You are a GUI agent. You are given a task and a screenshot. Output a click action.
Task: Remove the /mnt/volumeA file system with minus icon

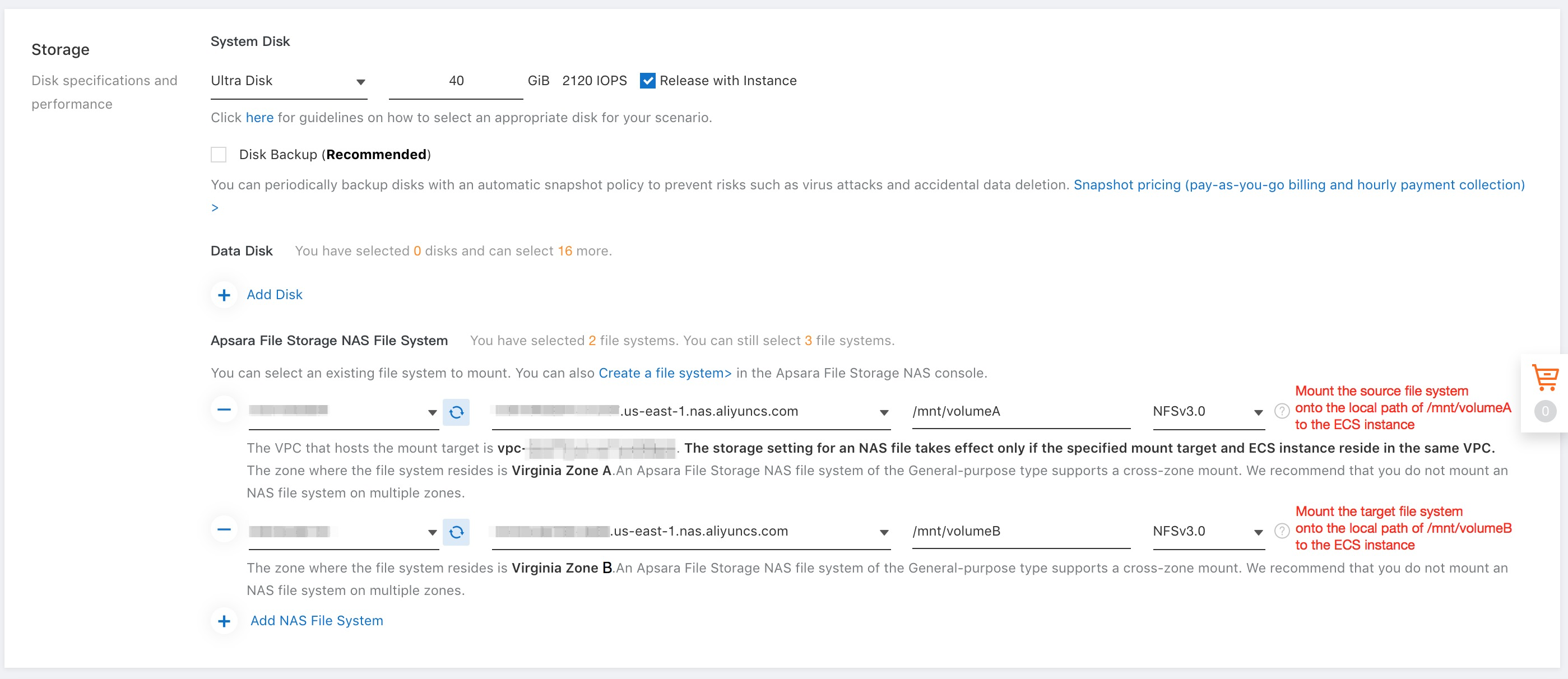pos(224,410)
